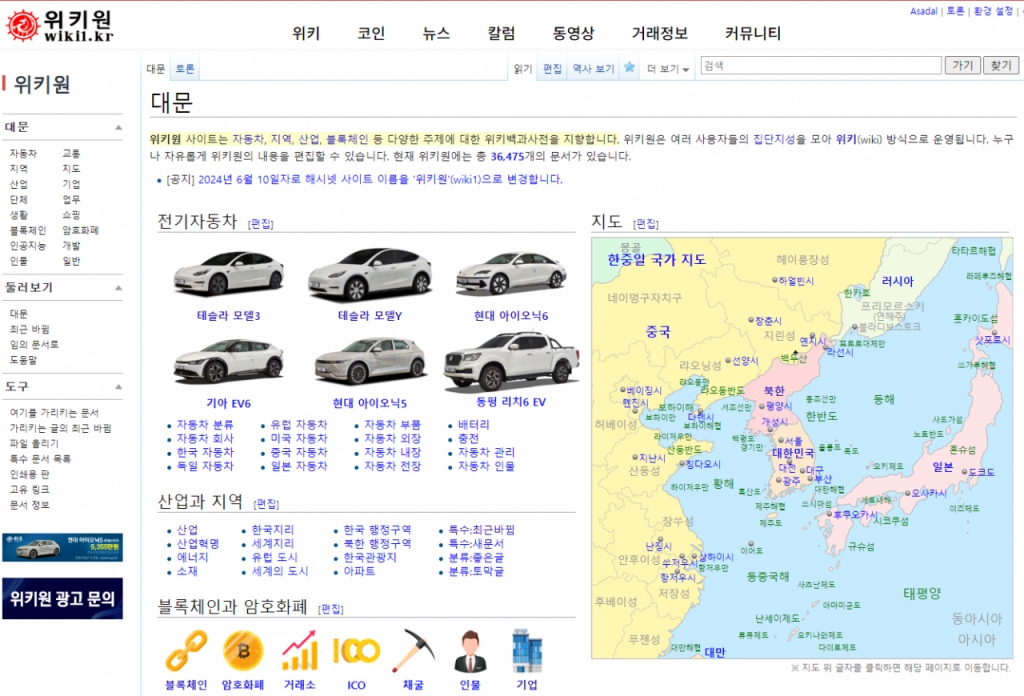Open the 인물 person icon

[470, 651]
